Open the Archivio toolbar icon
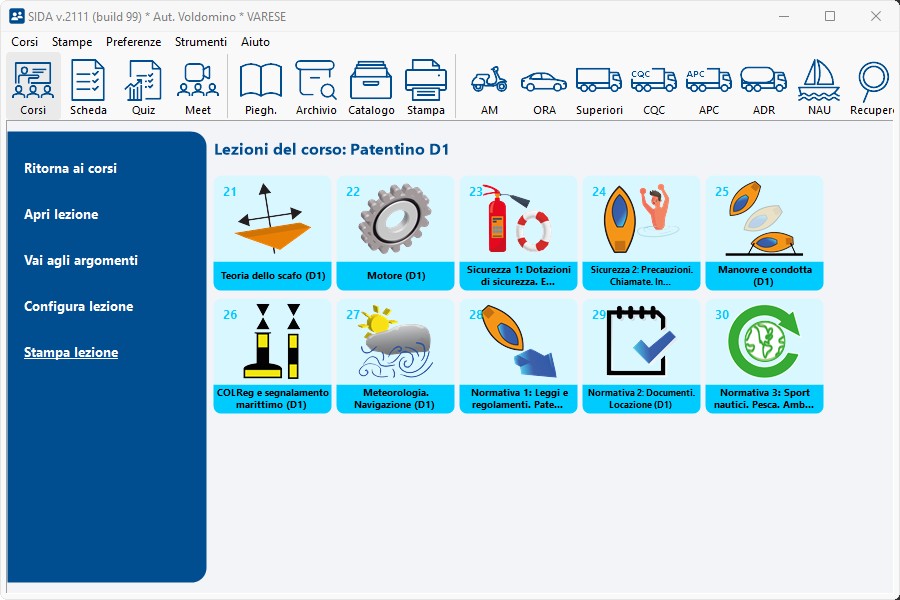The height and width of the screenshot is (600, 900). click(315, 87)
